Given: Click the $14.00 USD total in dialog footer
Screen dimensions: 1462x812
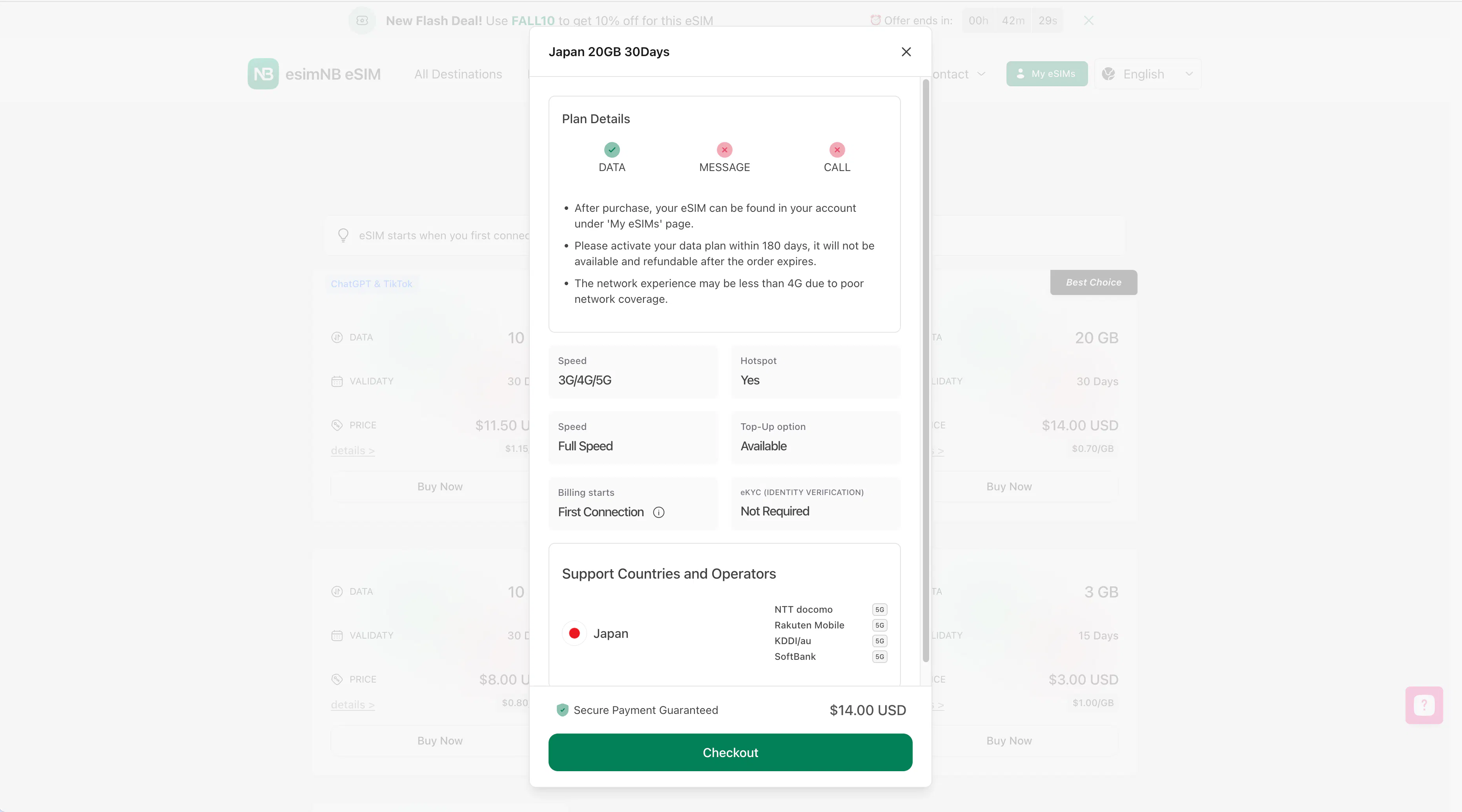Looking at the screenshot, I should pos(867,710).
